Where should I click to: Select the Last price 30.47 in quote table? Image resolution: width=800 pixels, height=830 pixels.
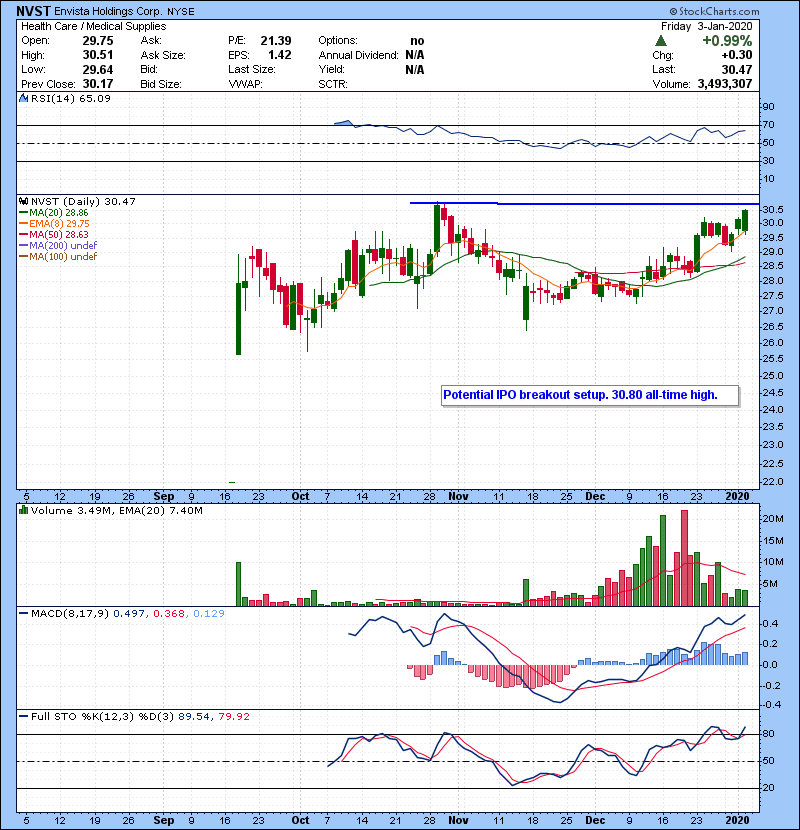tap(736, 69)
